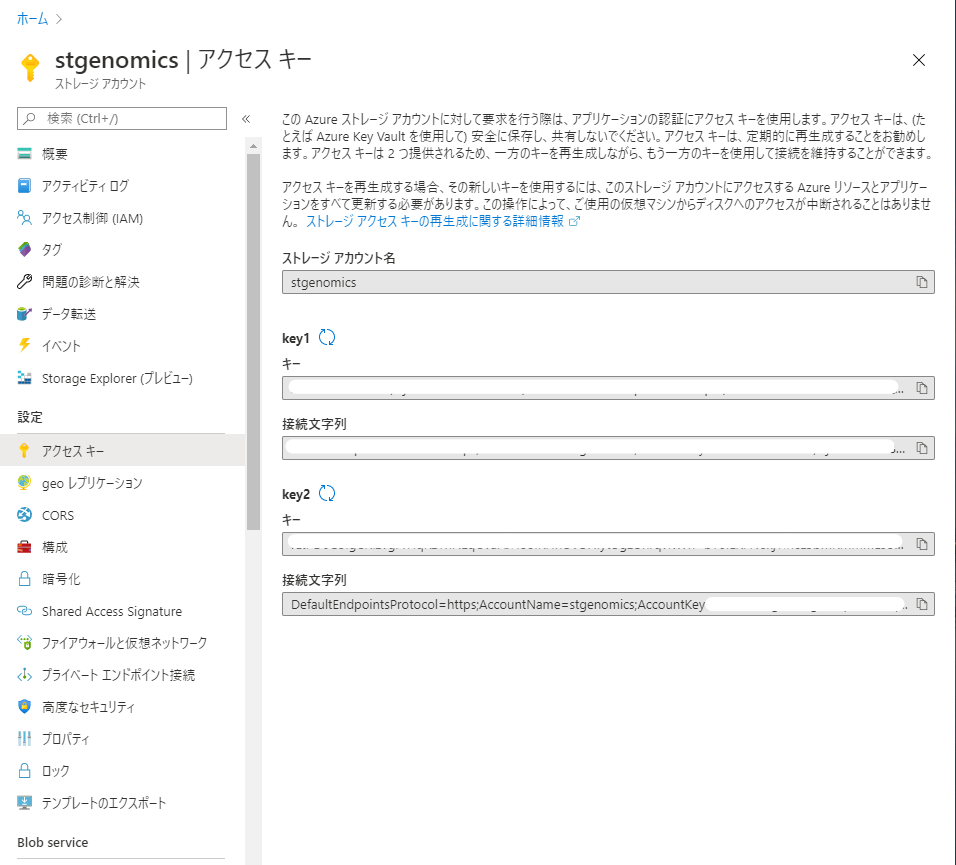Screen dimensions: 956x865
Task: Regenerate key1 using the refresh icon
Action: click(x=327, y=338)
